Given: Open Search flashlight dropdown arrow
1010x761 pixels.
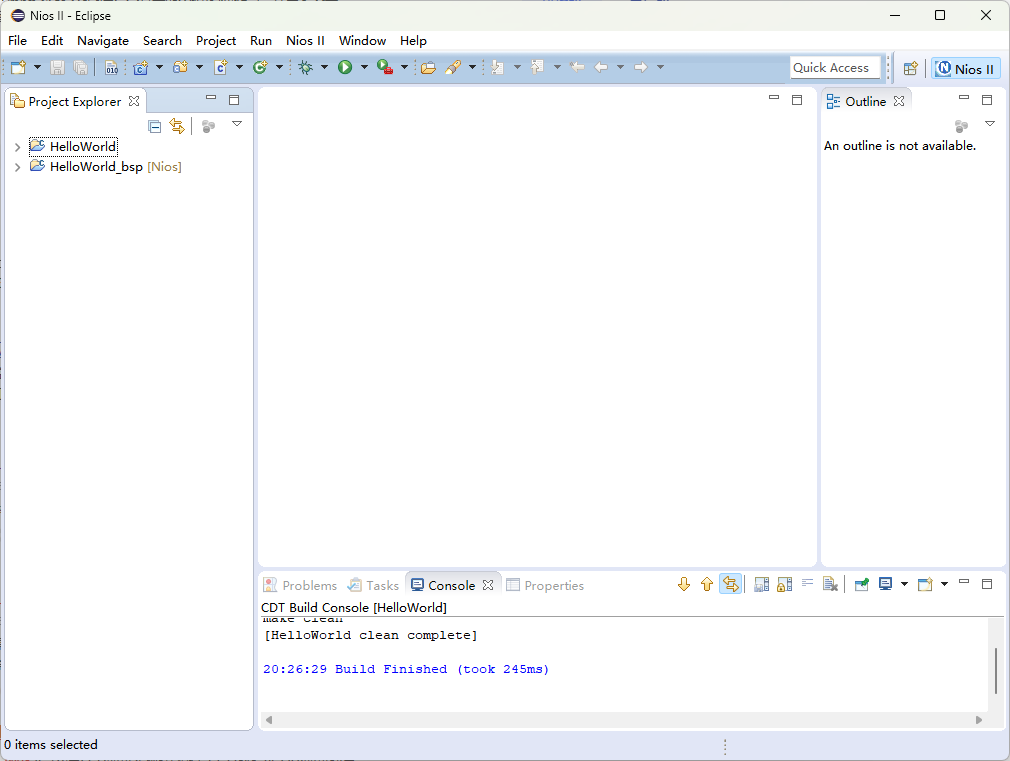Looking at the screenshot, I should point(472,67).
